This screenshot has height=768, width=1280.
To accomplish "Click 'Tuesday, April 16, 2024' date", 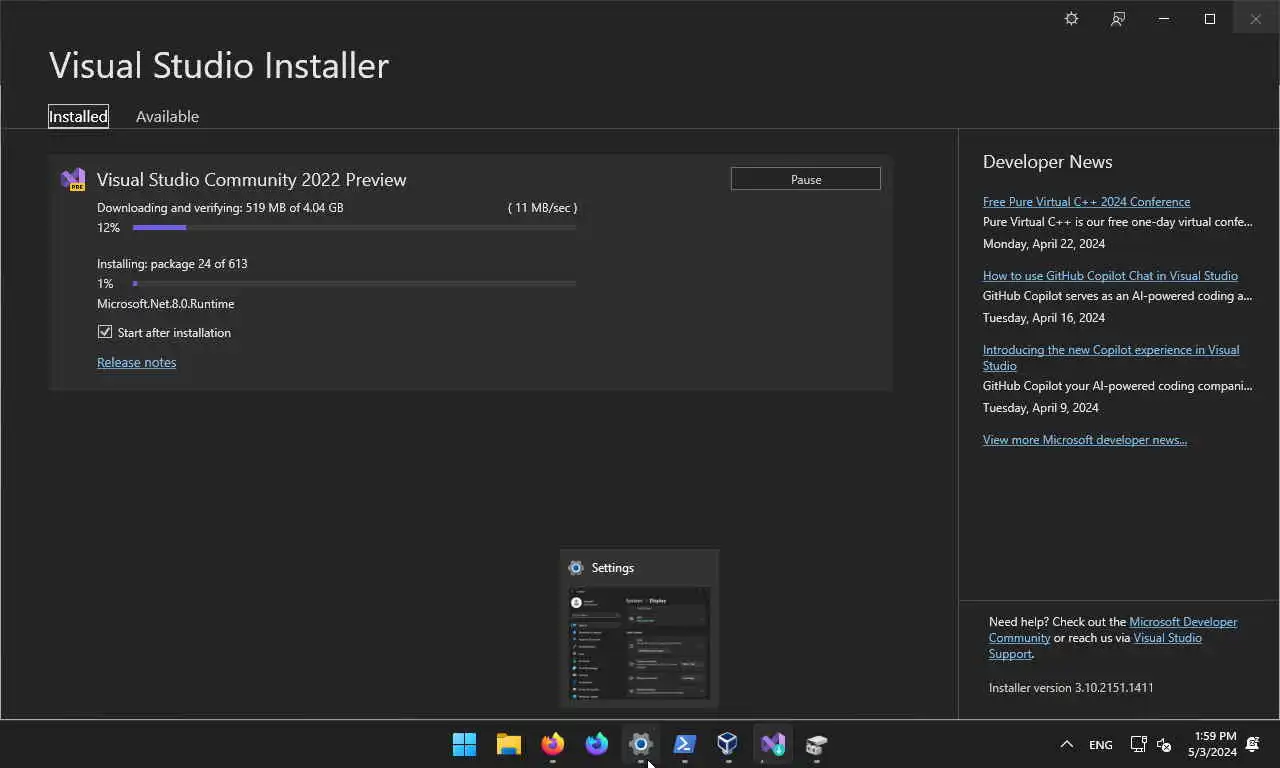I will pos(1044,318).
